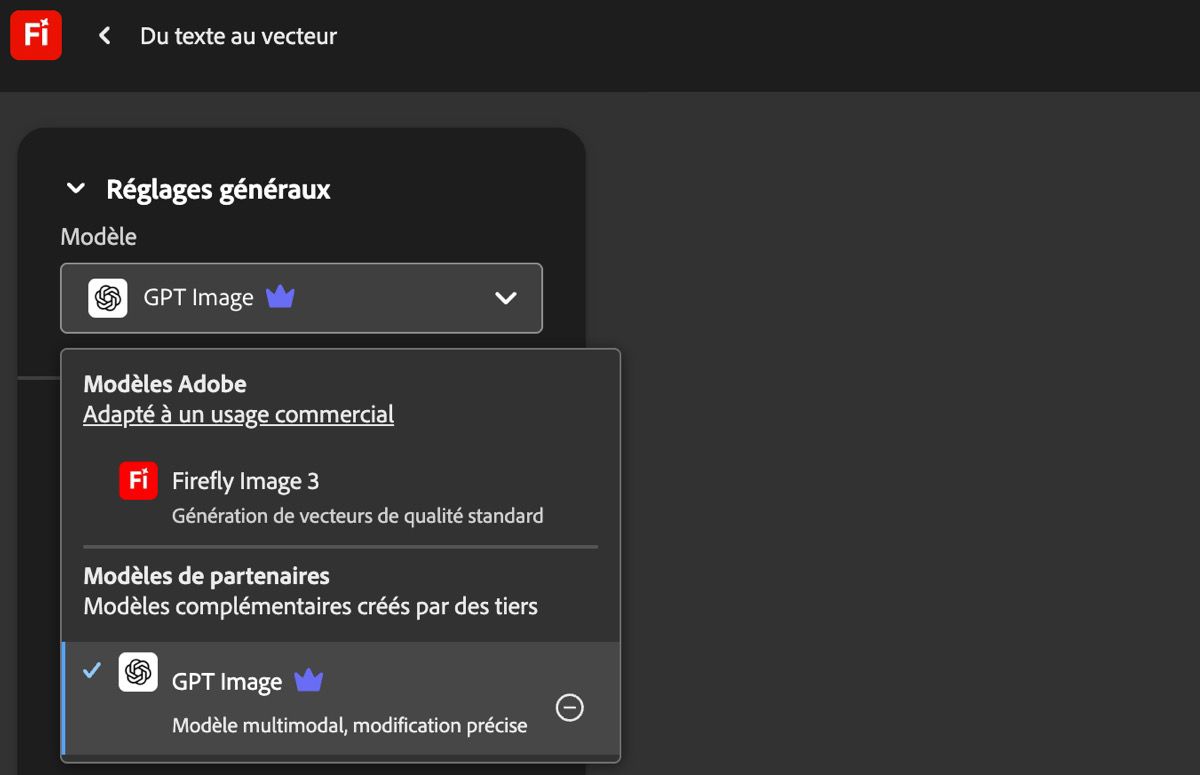
Task: Click the Modèles Adobe section header
Action: (x=165, y=384)
